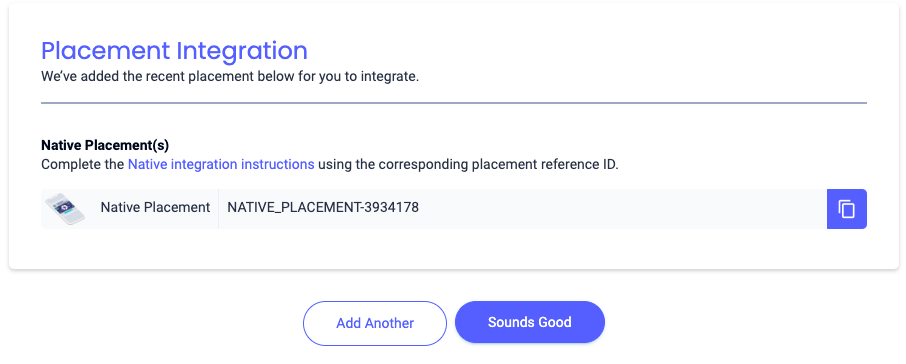Click the Add Another button

[x=375, y=323]
